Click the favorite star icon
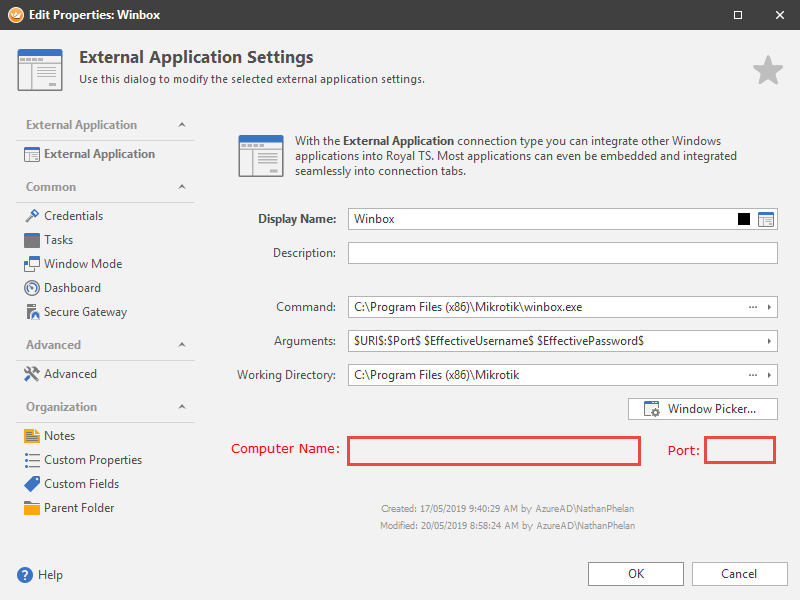Screen dimensions: 800x600 click(x=767, y=70)
